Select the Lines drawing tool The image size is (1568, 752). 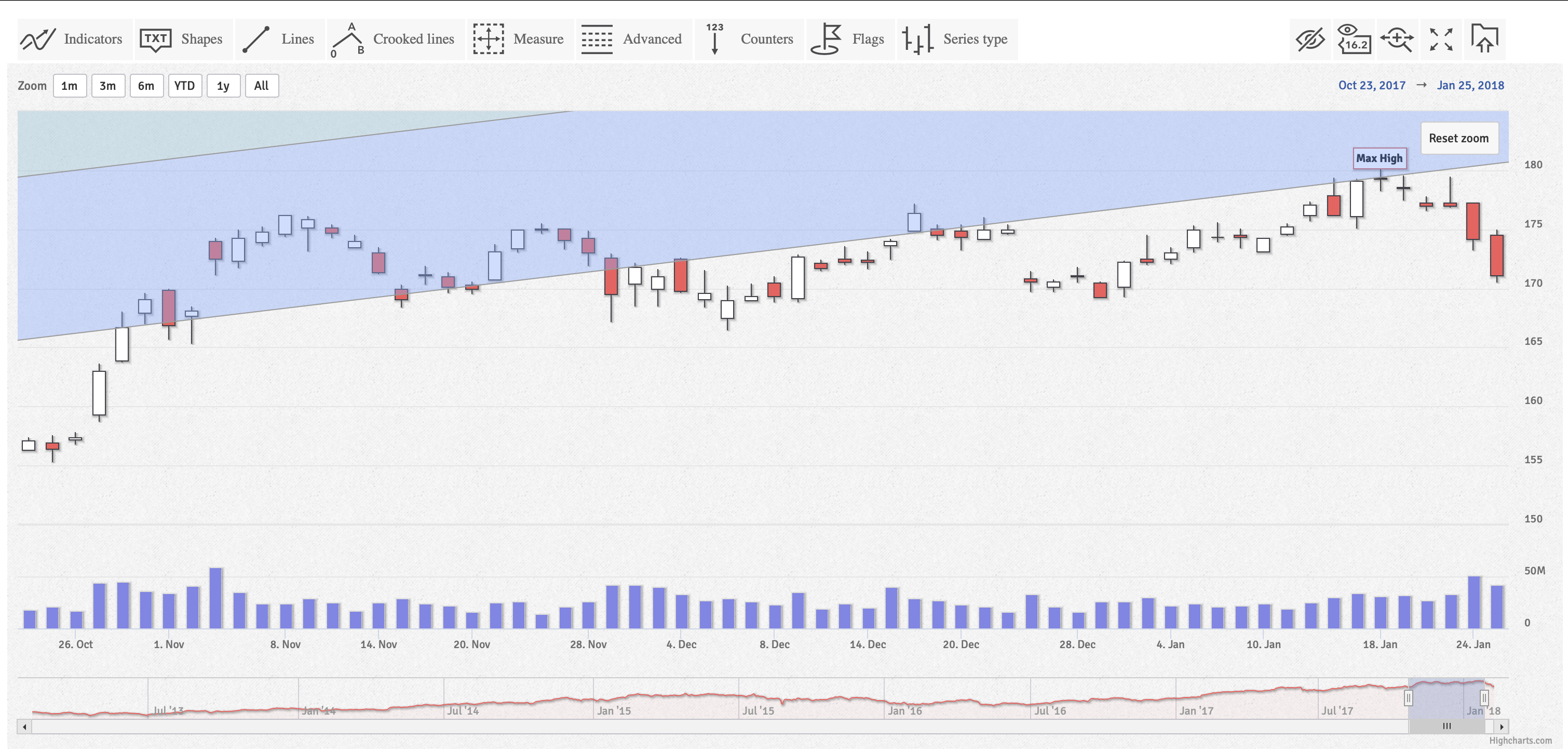[x=279, y=39]
